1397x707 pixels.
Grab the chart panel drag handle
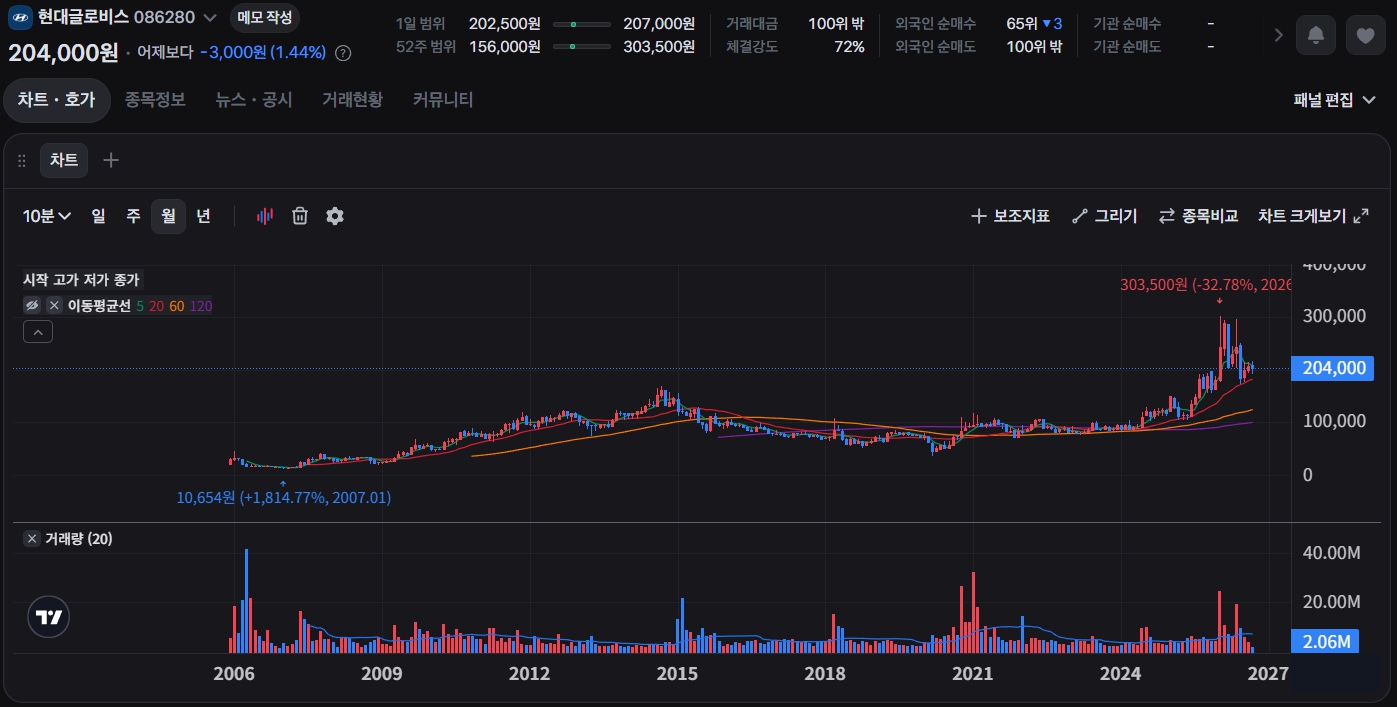point(22,160)
